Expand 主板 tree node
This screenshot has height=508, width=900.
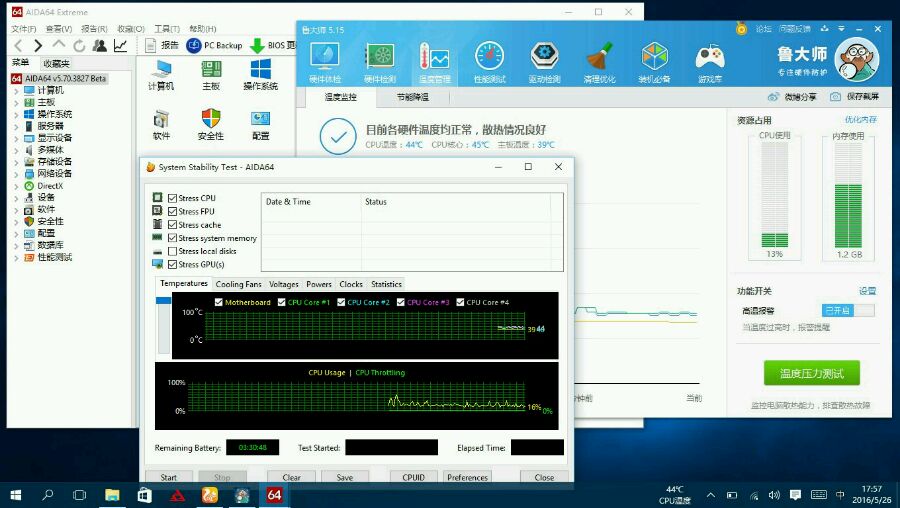point(16,103)
